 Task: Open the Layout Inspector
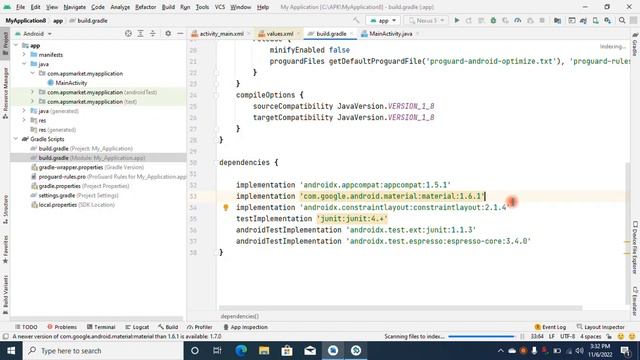(x=600, y=327)
